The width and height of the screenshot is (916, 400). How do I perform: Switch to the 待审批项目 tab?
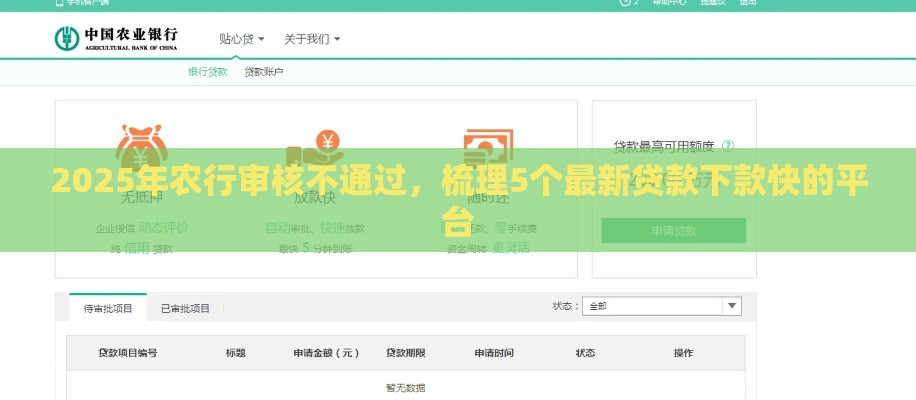pos(108,308)
